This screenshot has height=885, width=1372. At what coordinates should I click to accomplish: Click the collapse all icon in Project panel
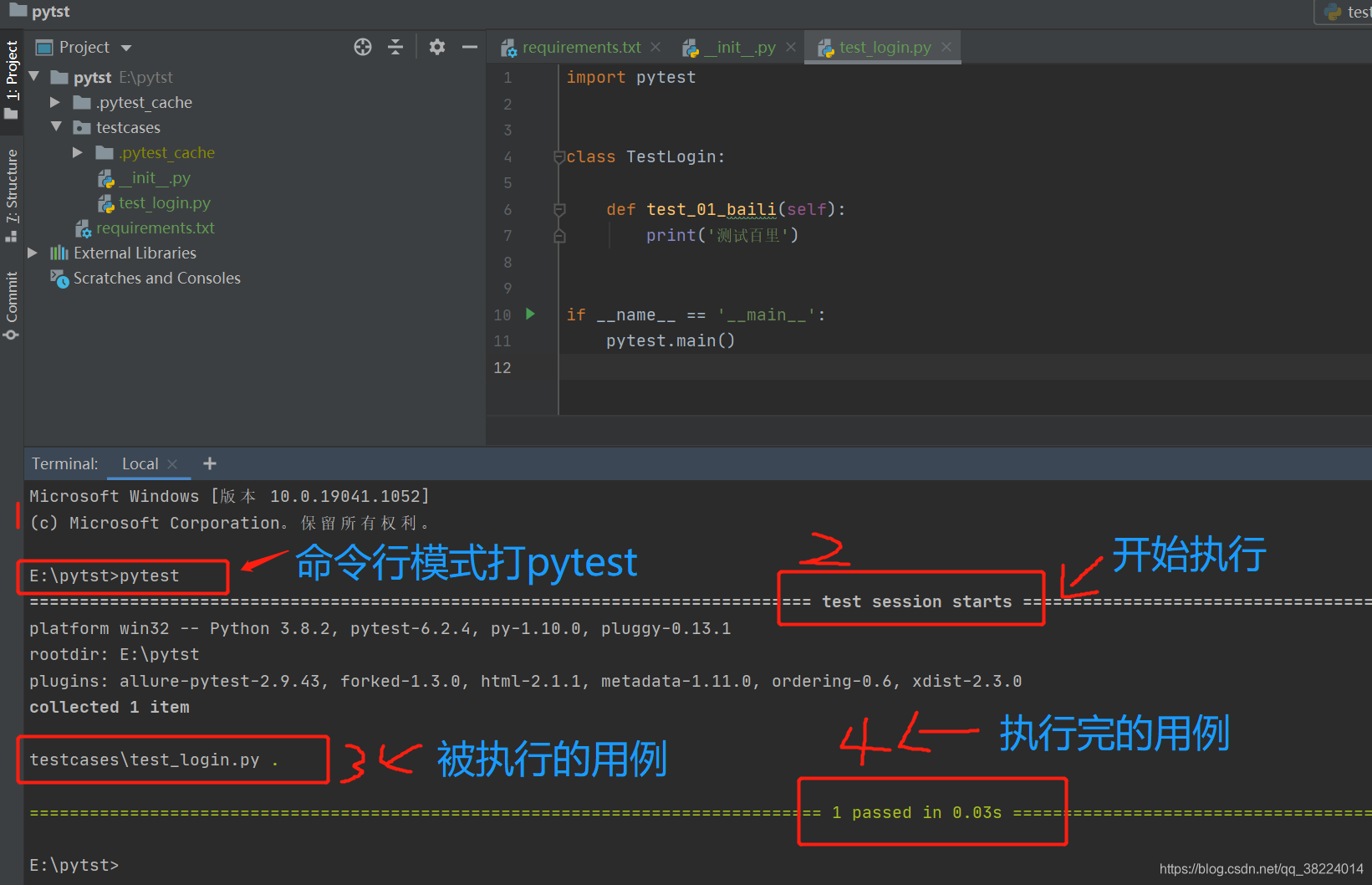395,47
